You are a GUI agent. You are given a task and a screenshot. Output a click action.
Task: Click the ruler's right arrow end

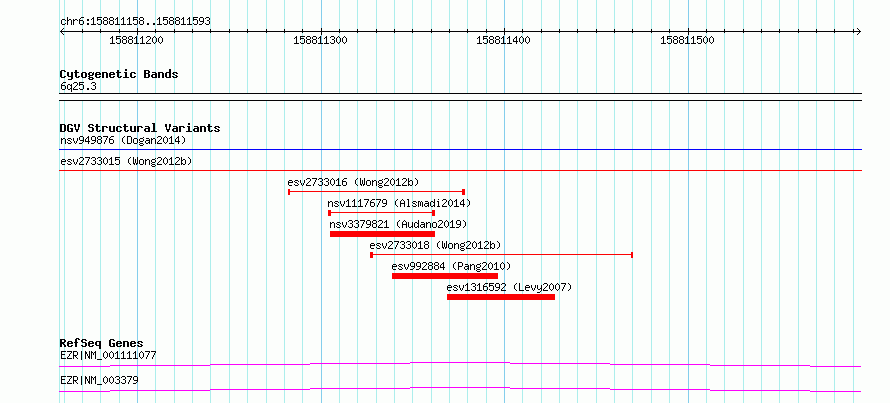(x=858, y=31)
